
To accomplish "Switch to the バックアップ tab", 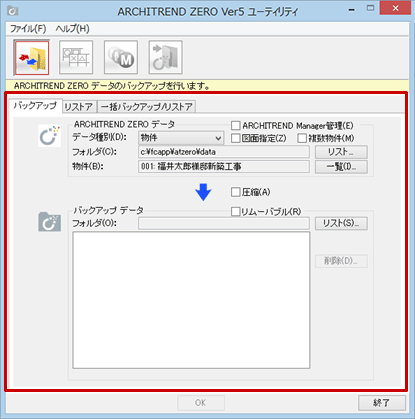I will tap(35, 106).
